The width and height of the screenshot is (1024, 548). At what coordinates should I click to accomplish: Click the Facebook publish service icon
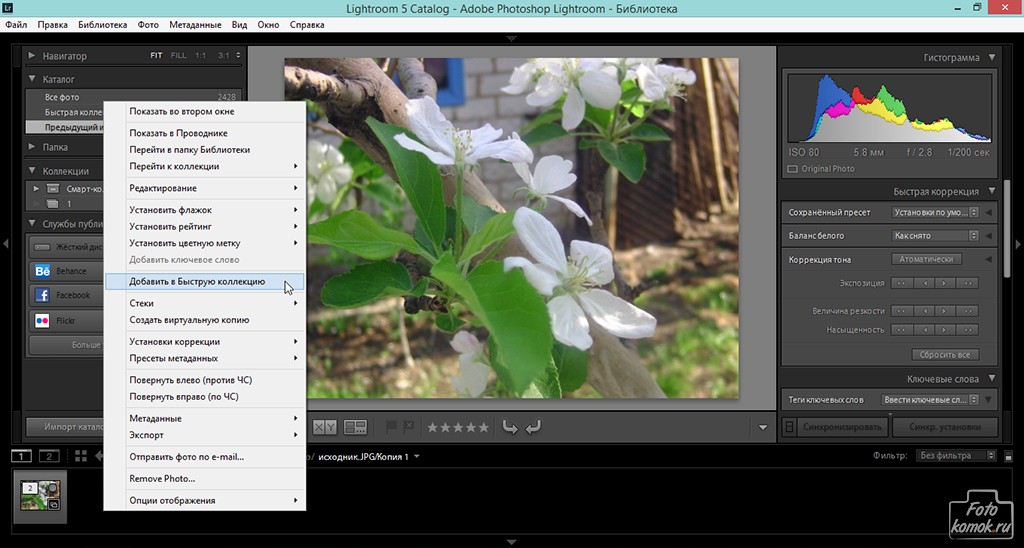(x=43, y=296)
